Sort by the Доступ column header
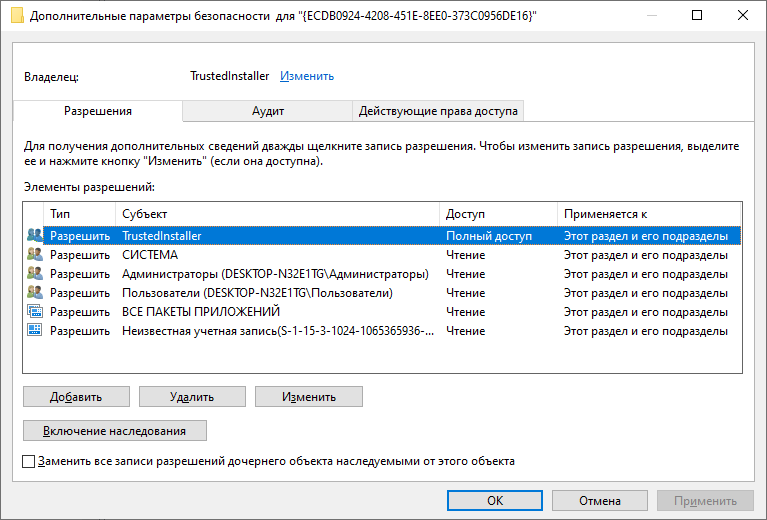This screenshot has height=520, width=767. click(498, 214)
